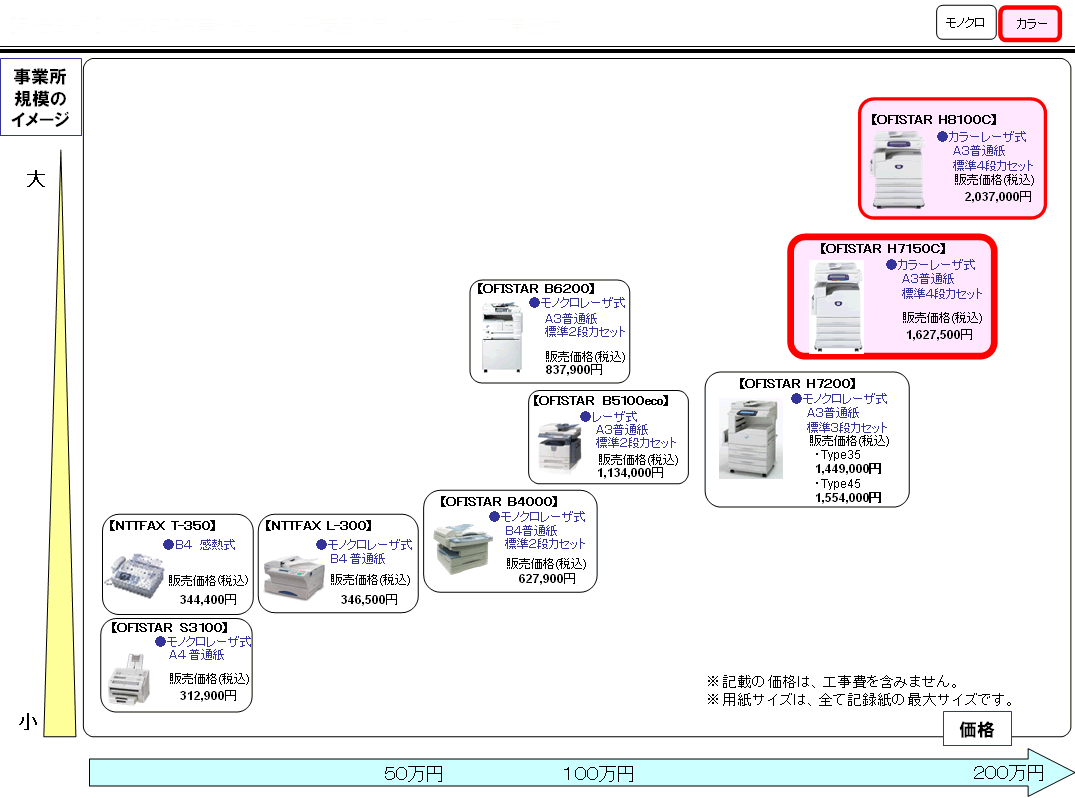Click the 50万円 axis label

pos(413,774)
